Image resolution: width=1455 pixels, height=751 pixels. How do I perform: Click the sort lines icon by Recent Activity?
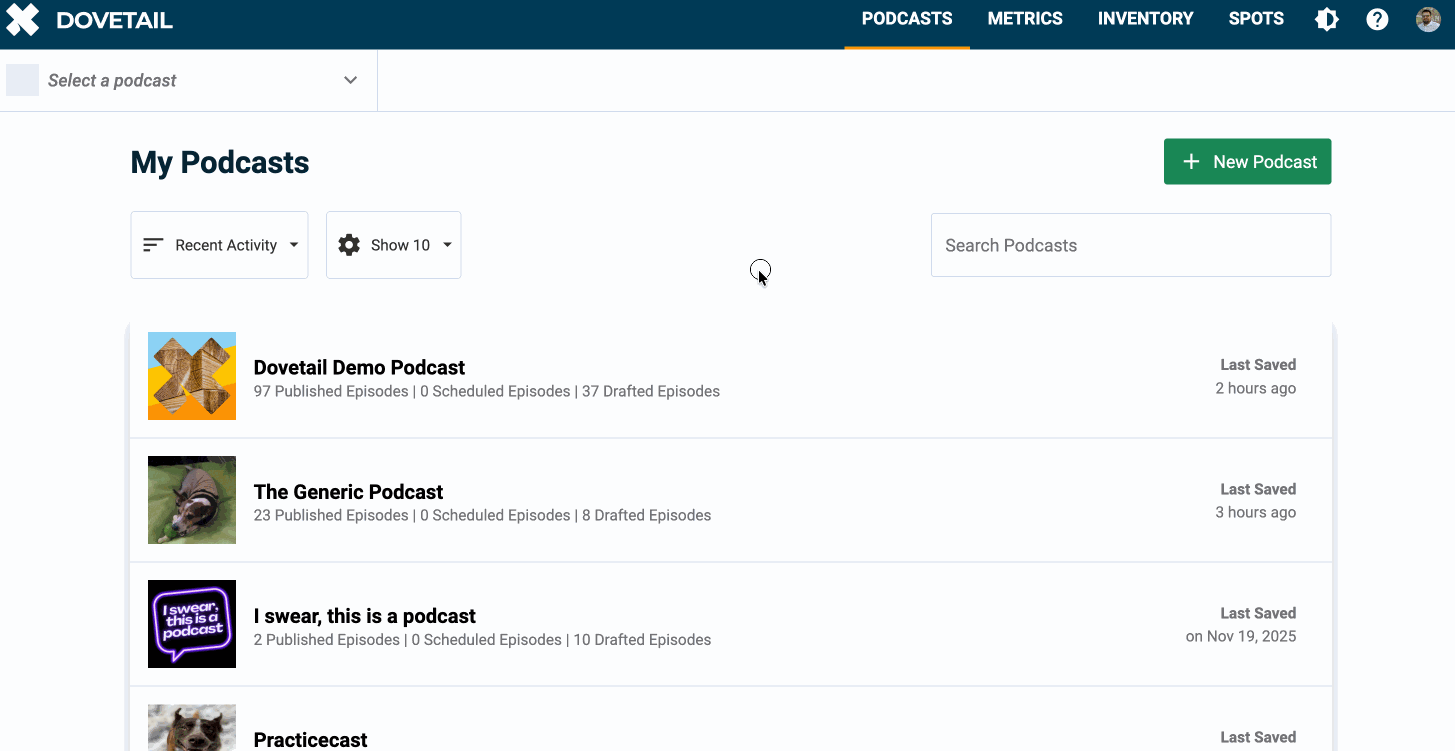[153, 245]
